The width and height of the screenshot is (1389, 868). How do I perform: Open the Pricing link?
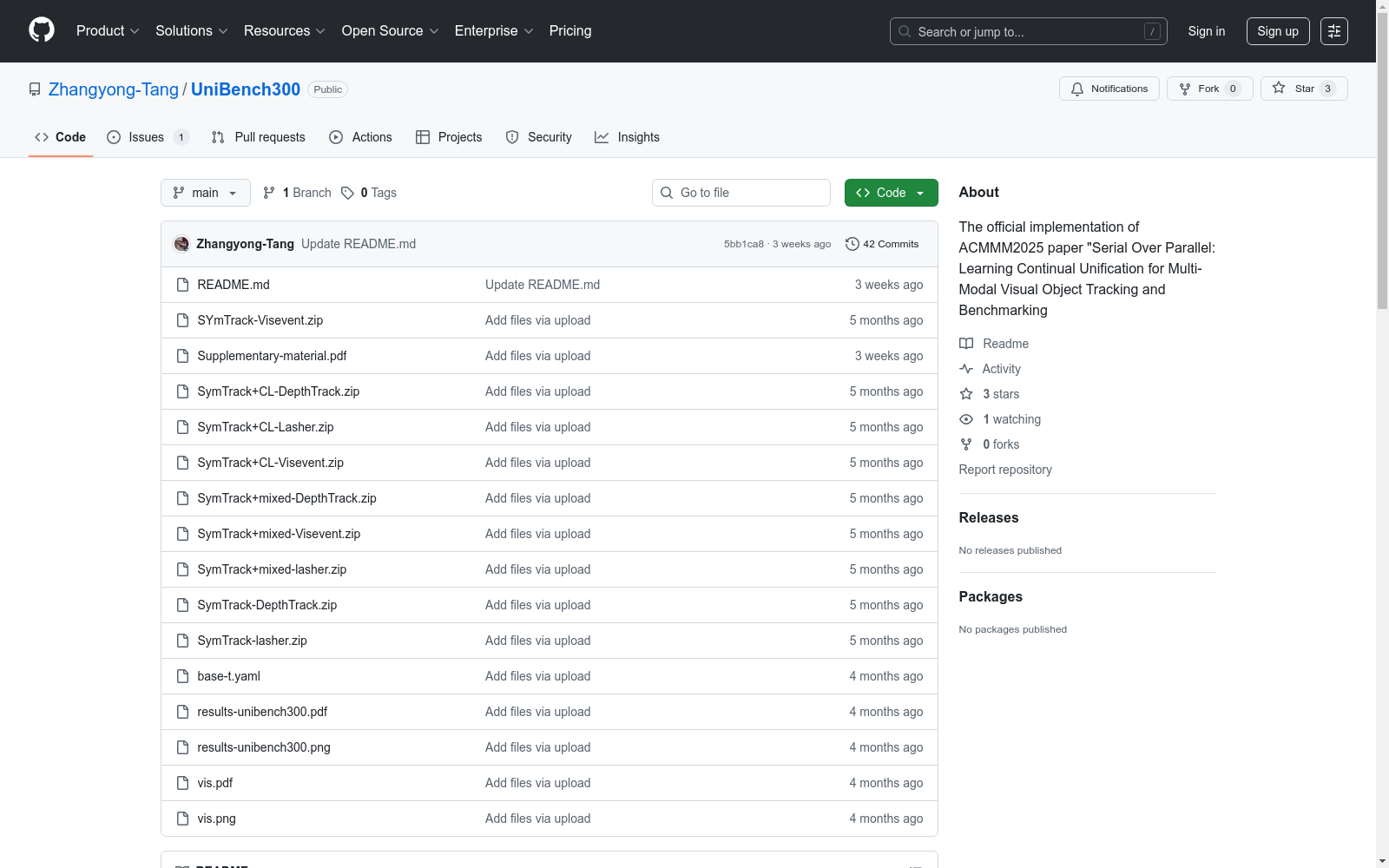[x=570, y=31]
